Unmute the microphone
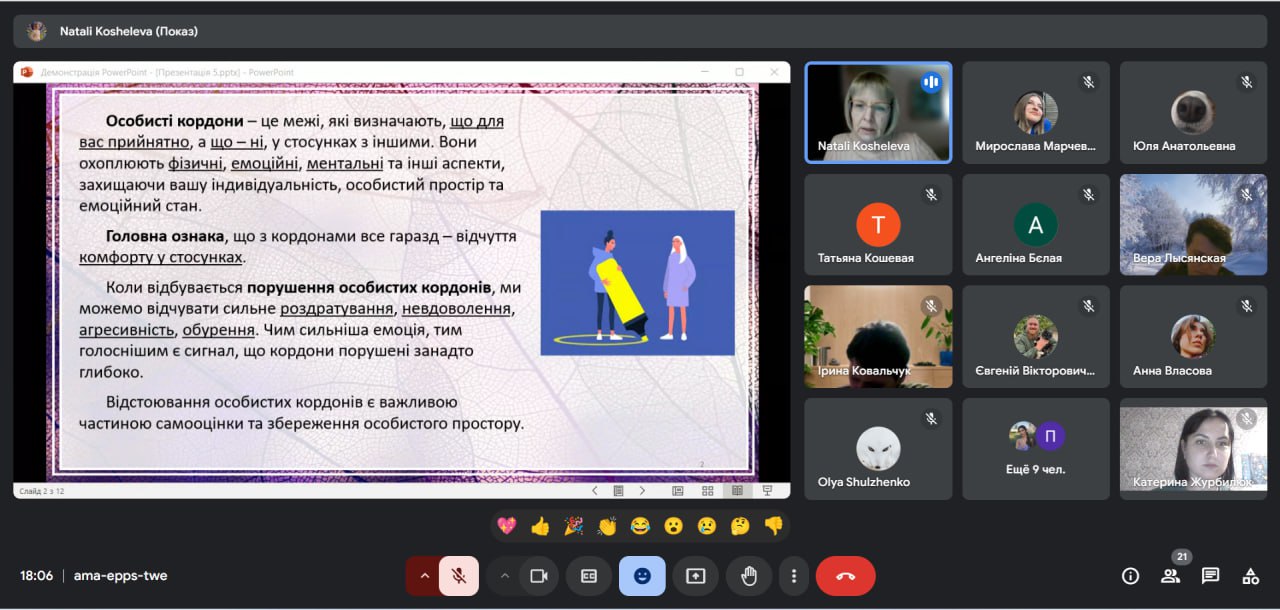The height and width of the screenshot is (610, 1280). click(459, 576)
